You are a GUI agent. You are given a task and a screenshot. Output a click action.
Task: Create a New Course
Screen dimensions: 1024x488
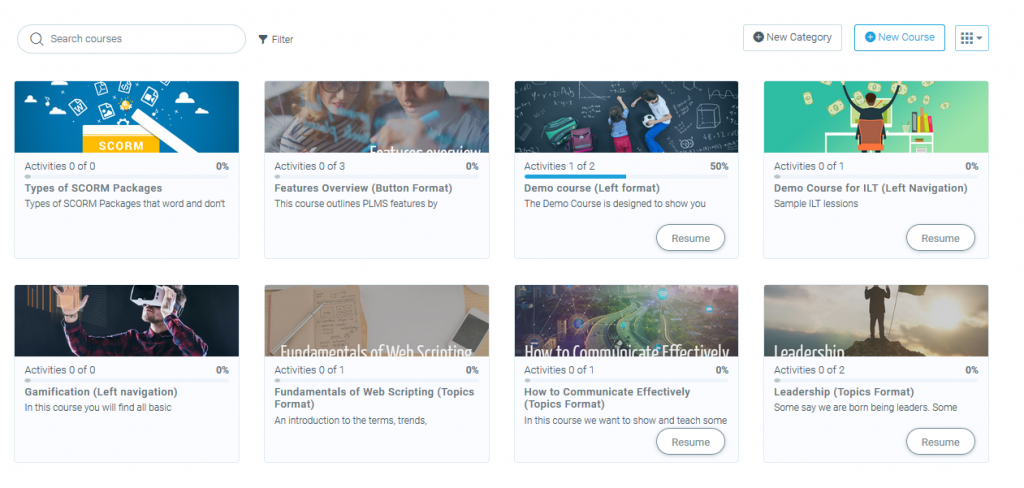coord(899,38)
